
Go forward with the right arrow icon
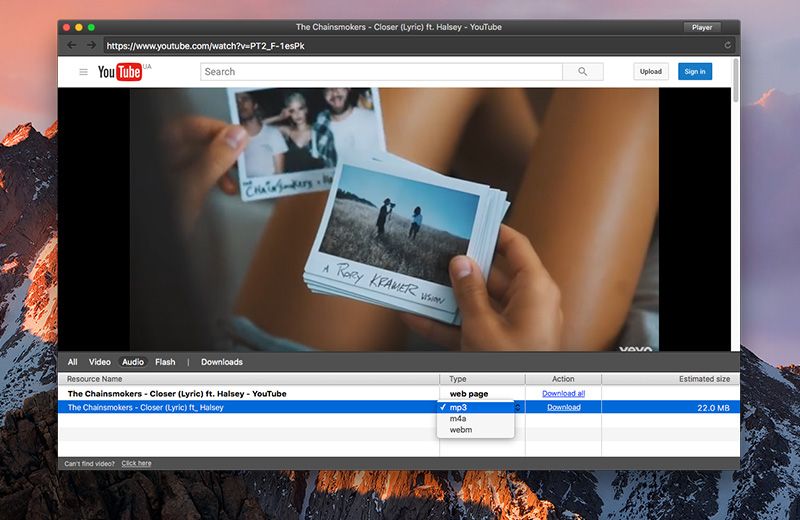(91, 45)
